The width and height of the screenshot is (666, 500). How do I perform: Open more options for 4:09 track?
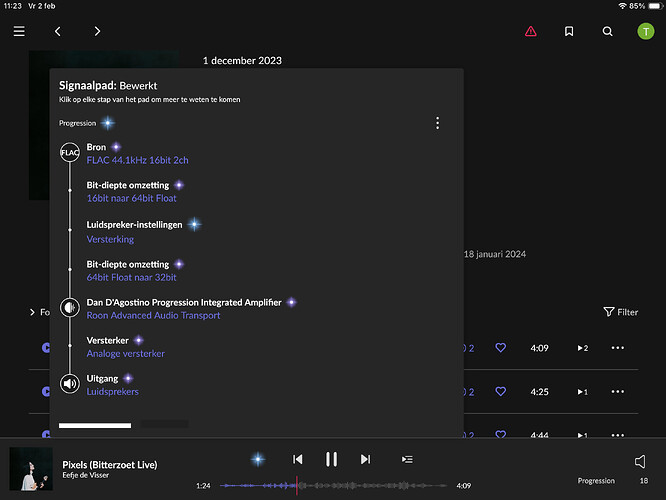pyautogui.click(x=617, y=348)
